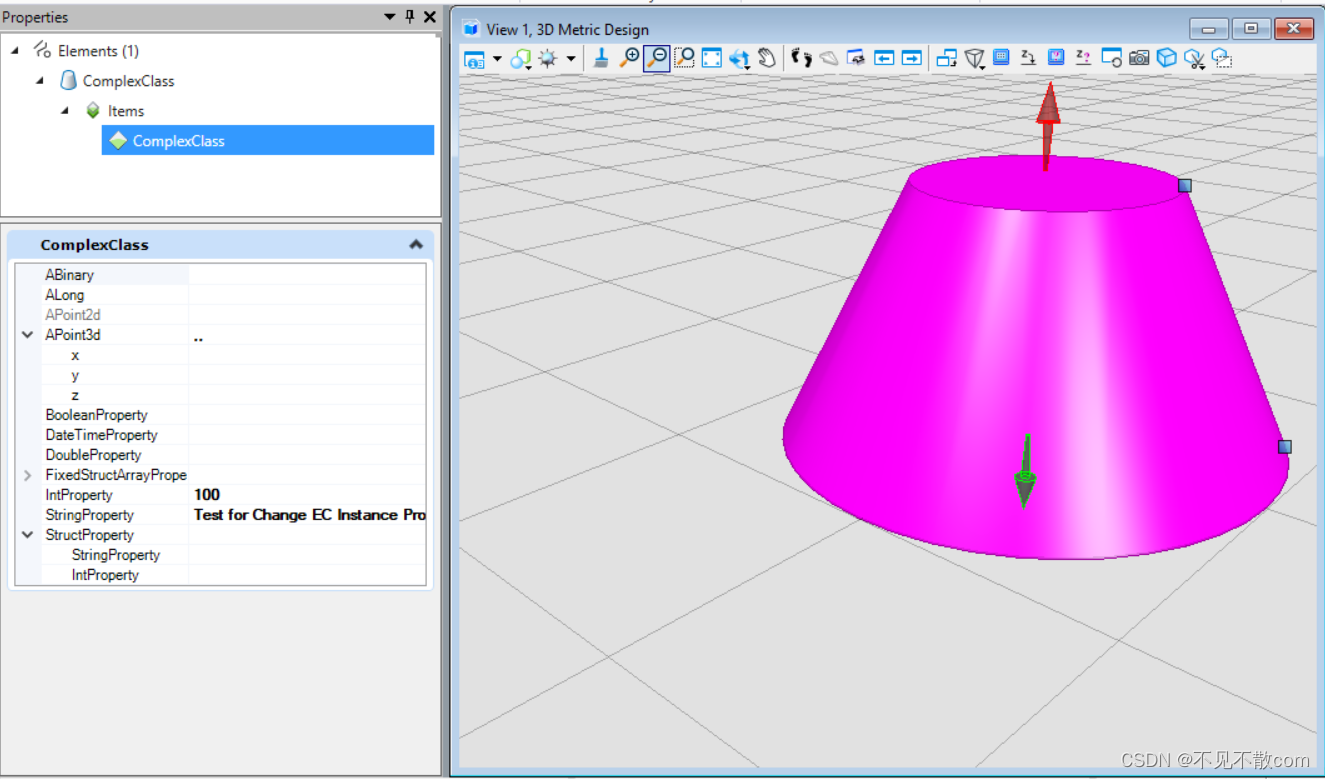
Task: Click the Show Active Depth icon
Action: [1083, 58]
